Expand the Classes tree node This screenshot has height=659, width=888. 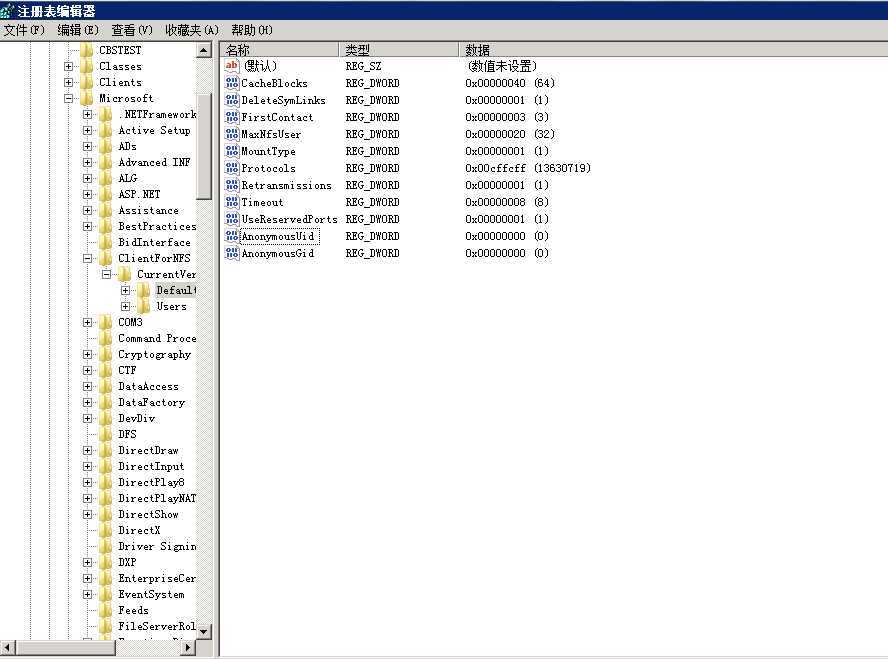[69, 66]
